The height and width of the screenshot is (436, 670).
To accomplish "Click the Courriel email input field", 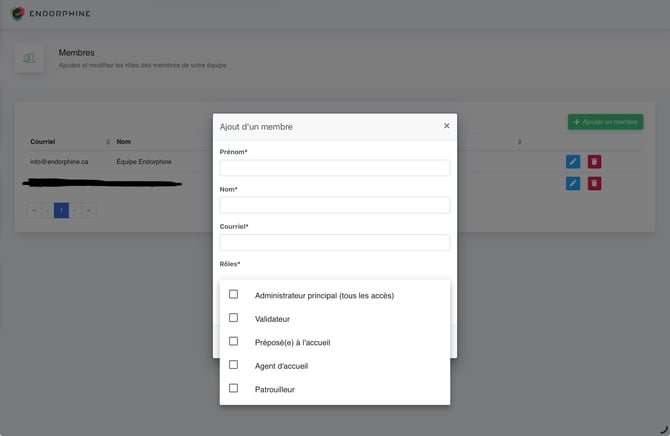I will [335, 242].
